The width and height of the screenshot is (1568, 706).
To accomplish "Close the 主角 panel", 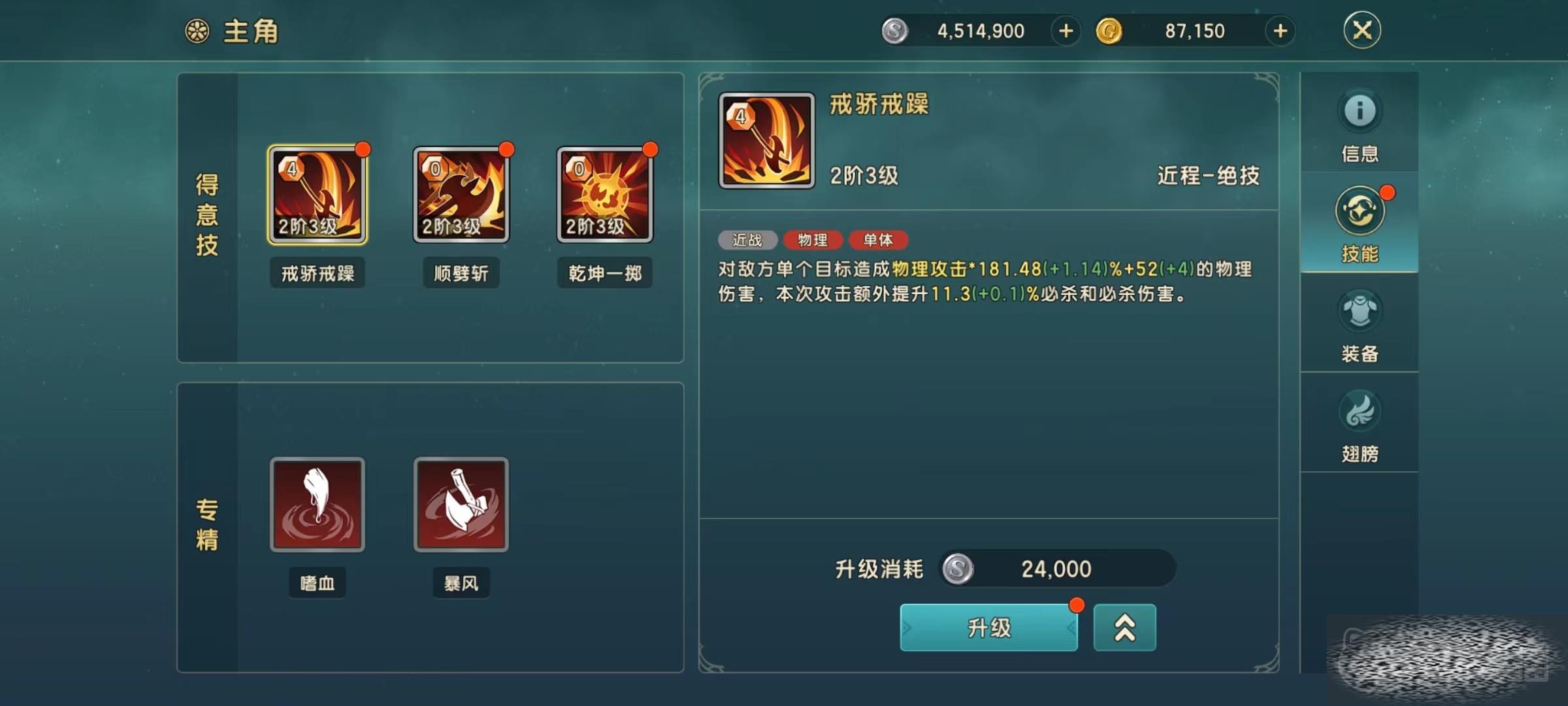I will 1362,30.
